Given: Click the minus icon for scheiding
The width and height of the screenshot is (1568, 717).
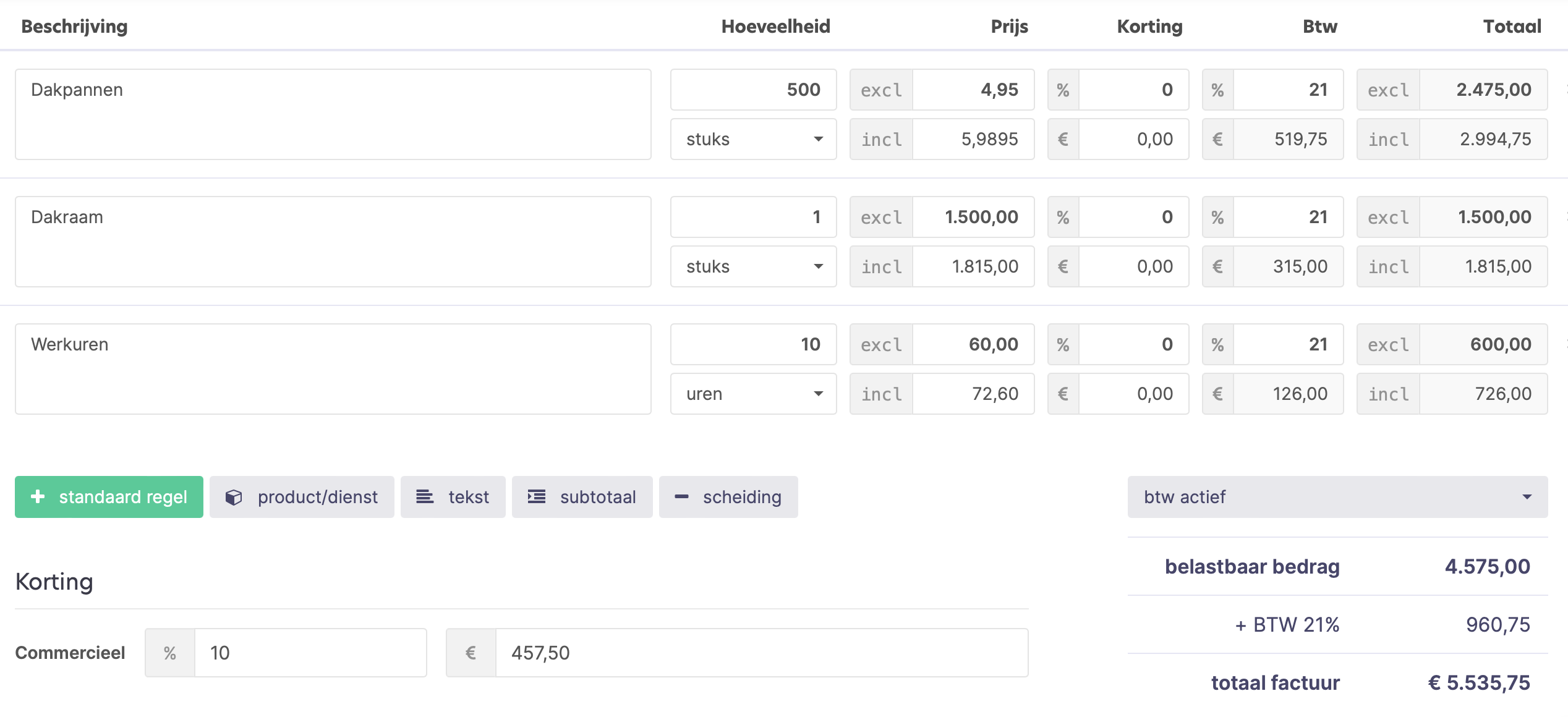Looking at the screenshot, I should click(x=681, y=496).
